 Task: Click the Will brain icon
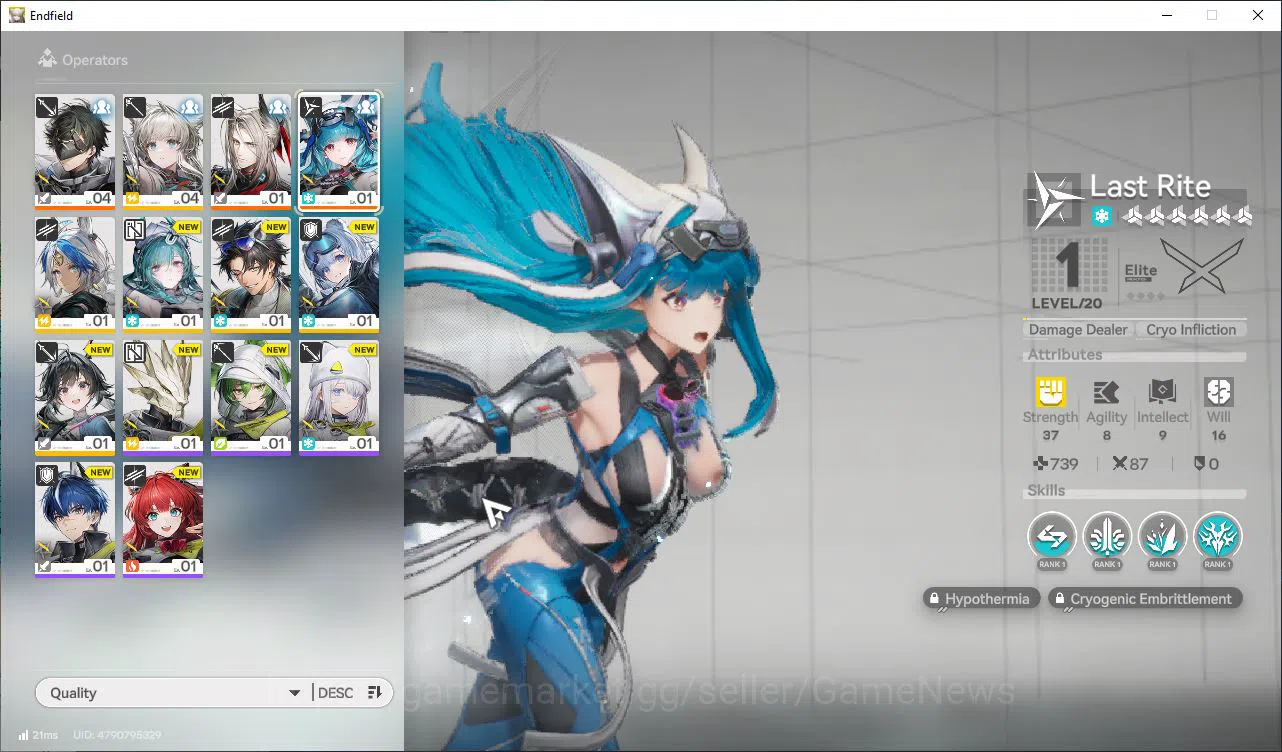[x=1218, y=392]
